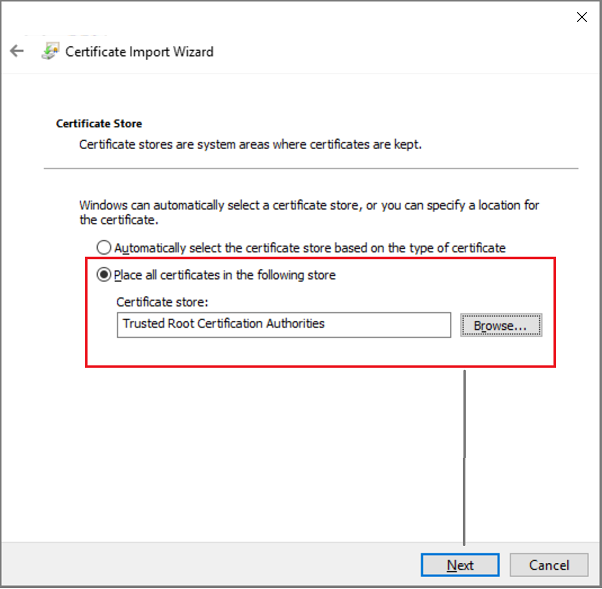
Task: Click the Certificate Import Wizard title text
Action: (x=139, y=51)
